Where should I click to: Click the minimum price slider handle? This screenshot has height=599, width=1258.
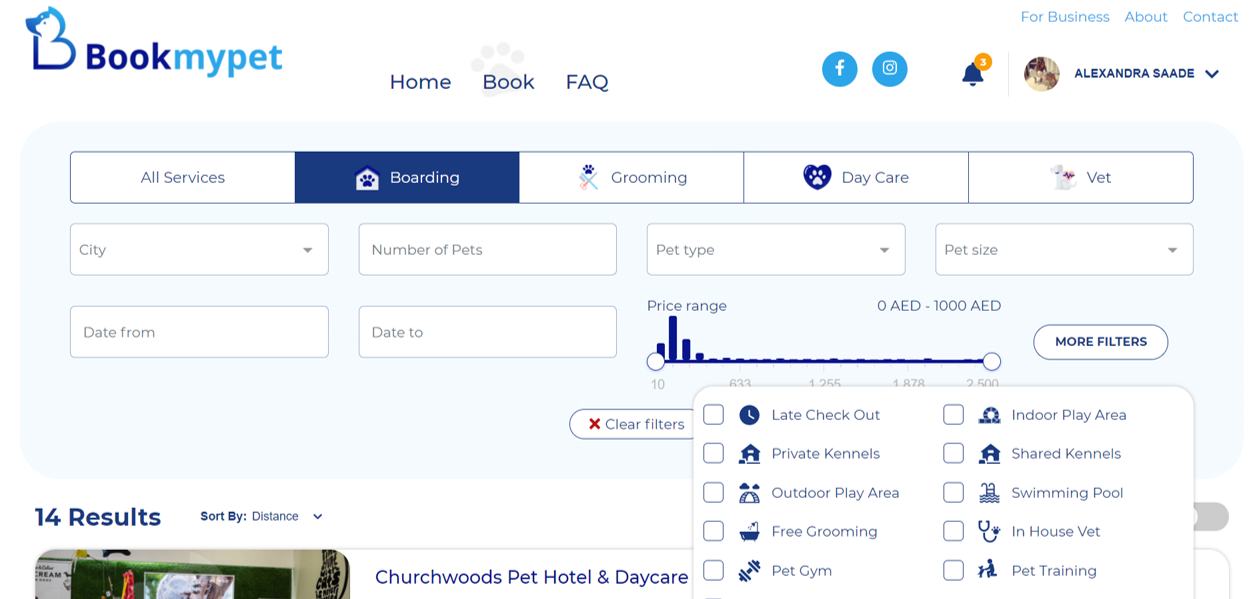[x=656, y=361]
